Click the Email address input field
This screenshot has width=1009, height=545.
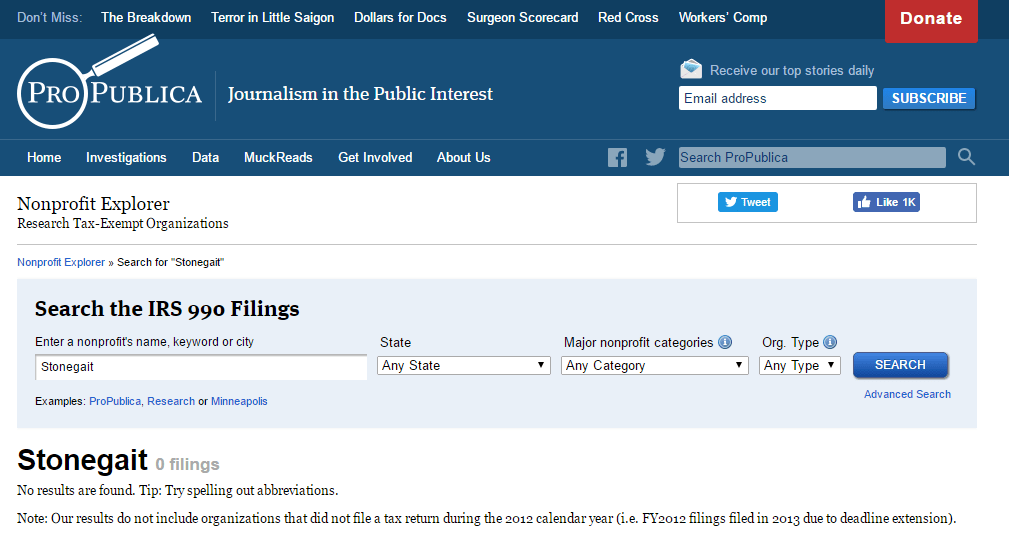777,98
